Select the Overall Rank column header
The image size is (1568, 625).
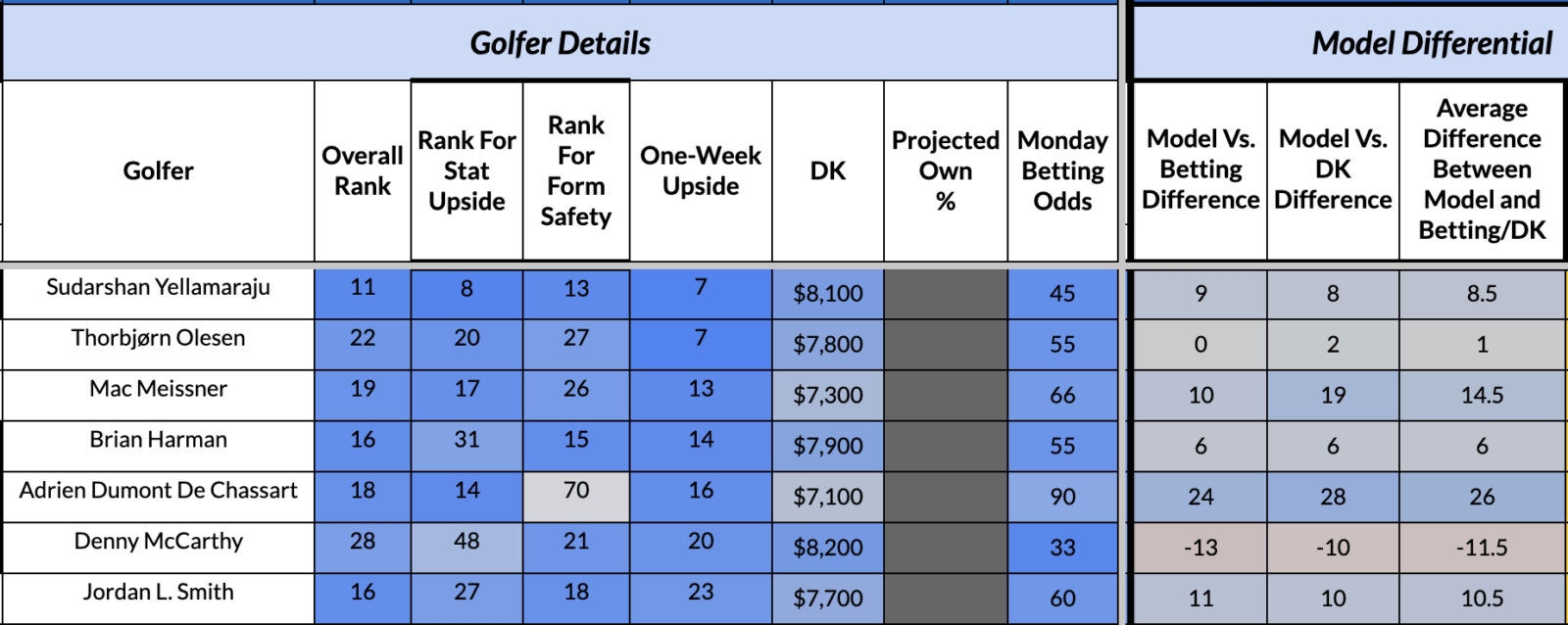pyautogui.click(x=363, y=171)
